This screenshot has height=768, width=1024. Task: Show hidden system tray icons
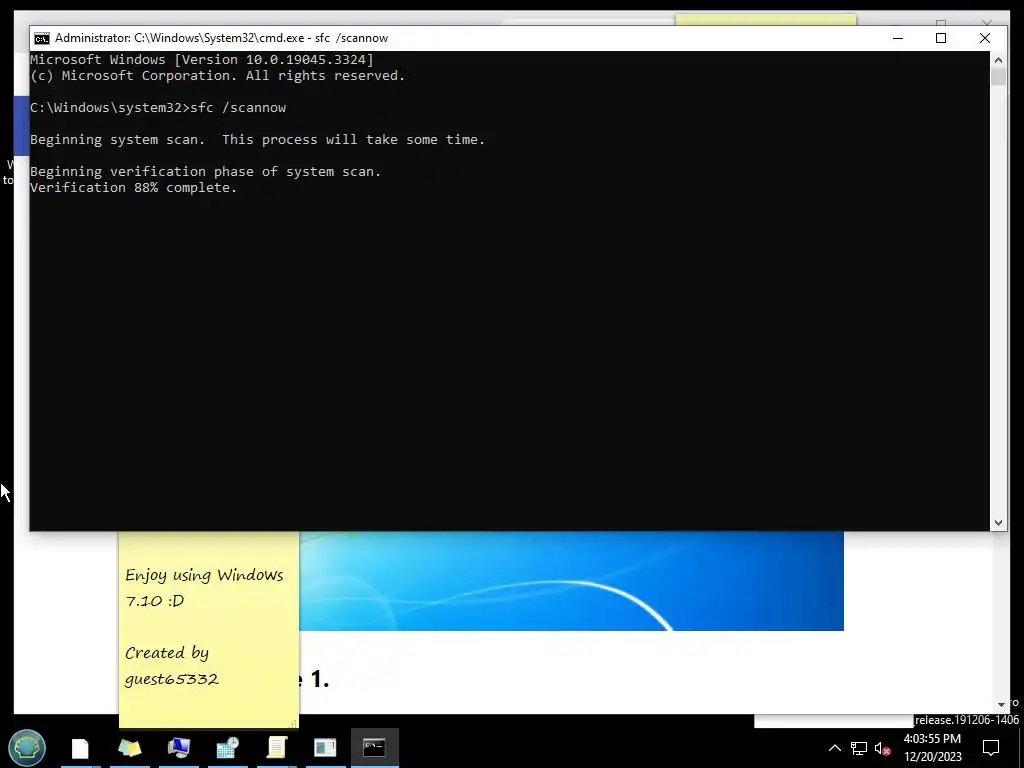pyautogui.click(x=835, y=748)
